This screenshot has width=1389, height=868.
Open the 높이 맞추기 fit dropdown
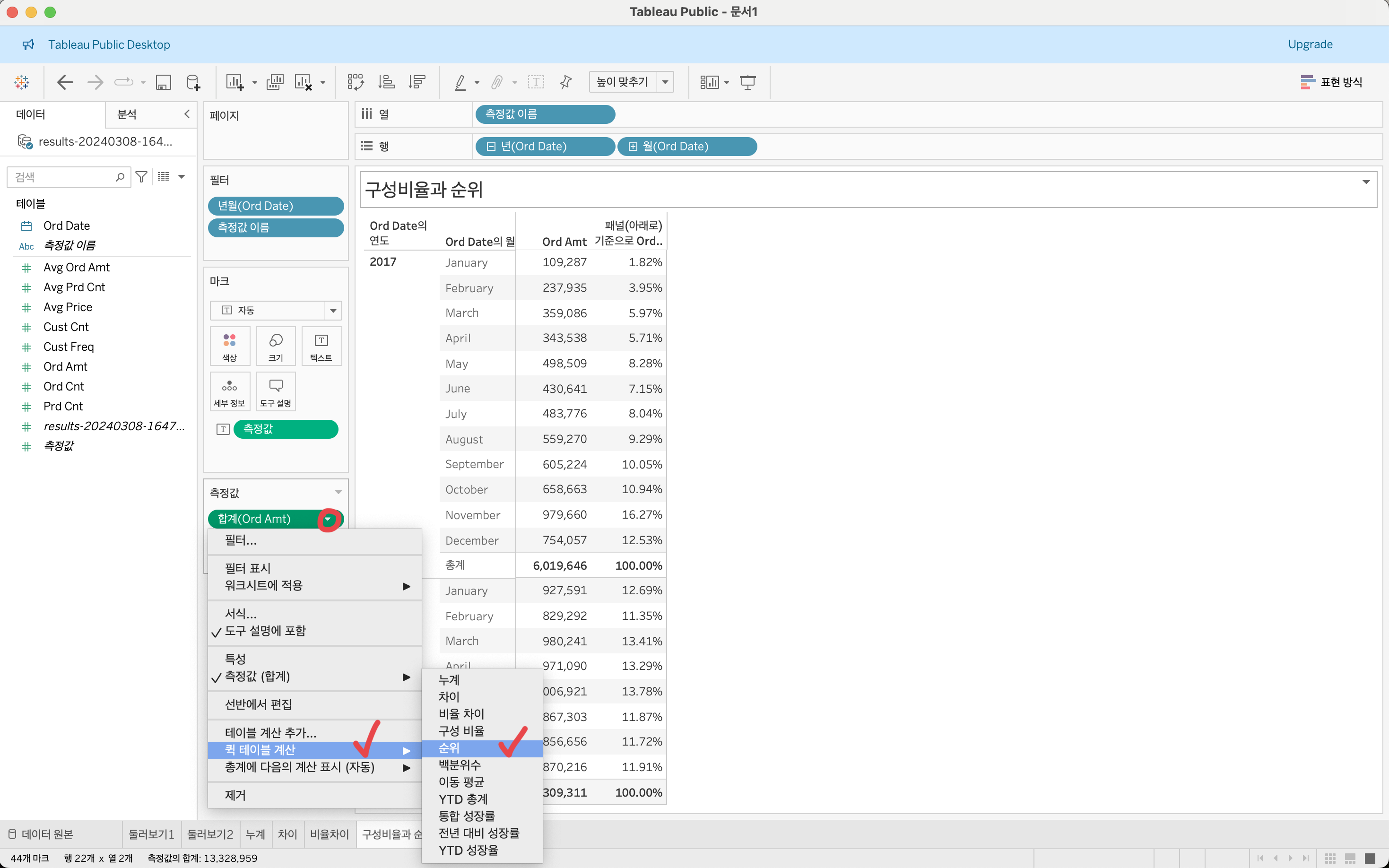coord(665,82)
